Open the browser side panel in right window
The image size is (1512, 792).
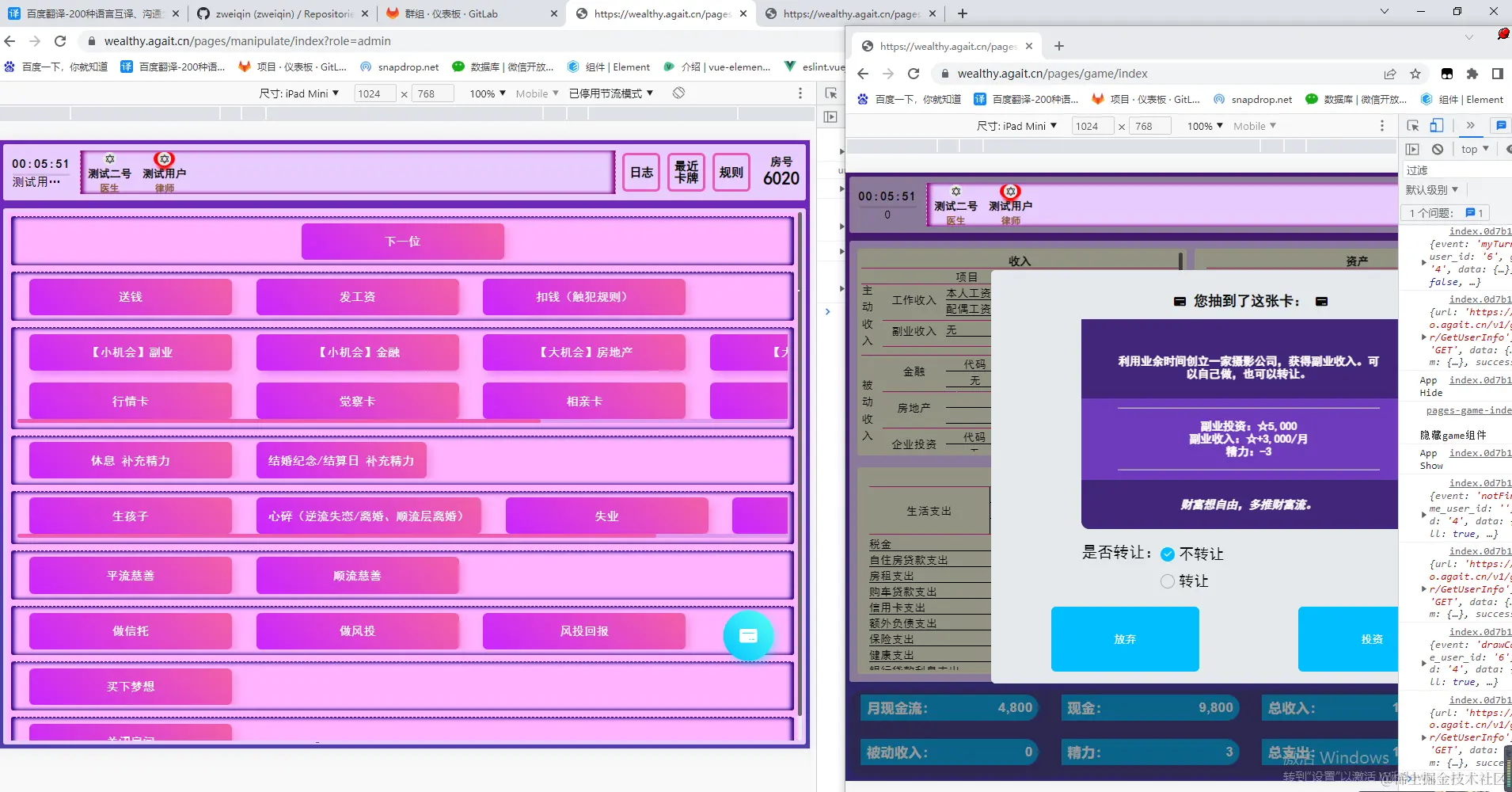(x=1498, y=74)
